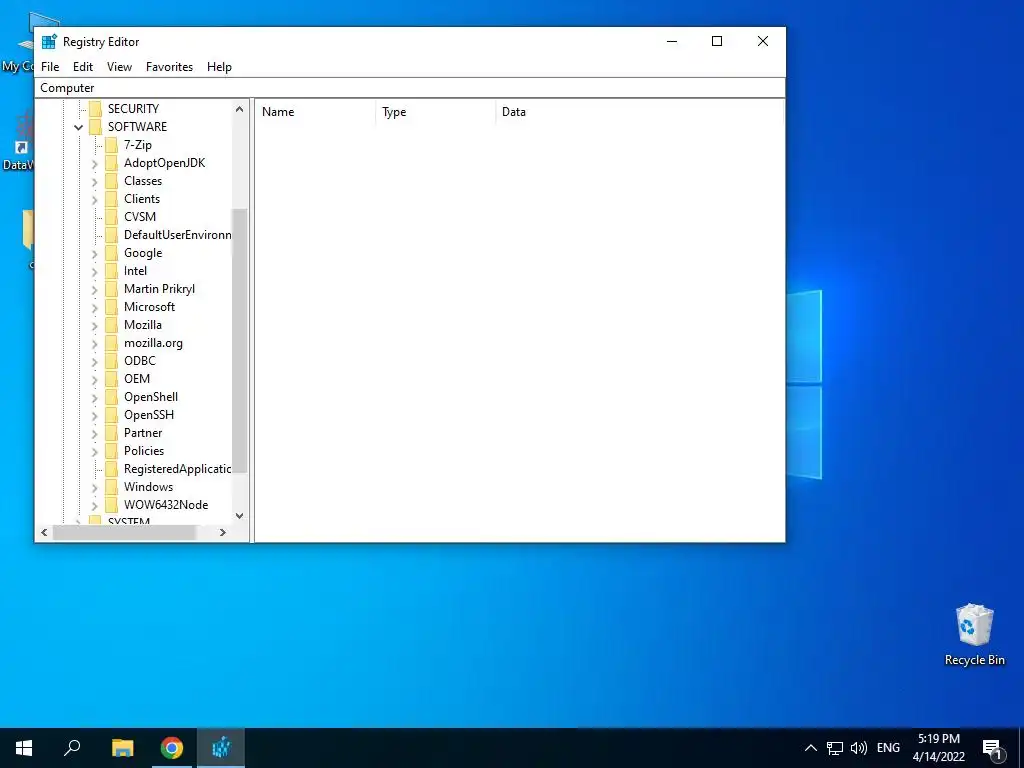Click horizontal scrollbar right arrow
The height and width of the screenshot is (768, 1024).
click(x=223, y=533)
